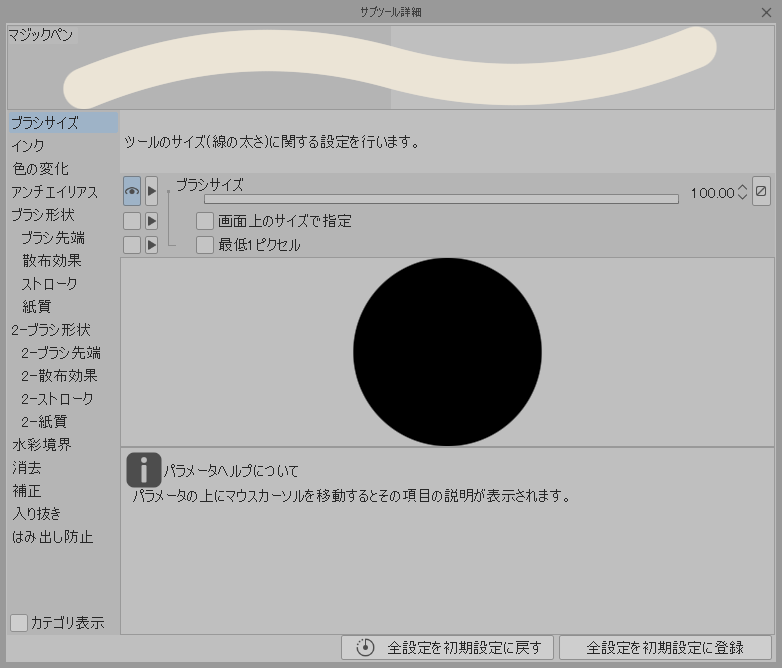Enable カテゴリ表示 checkbox
The image size is (782, 668).
19,623
